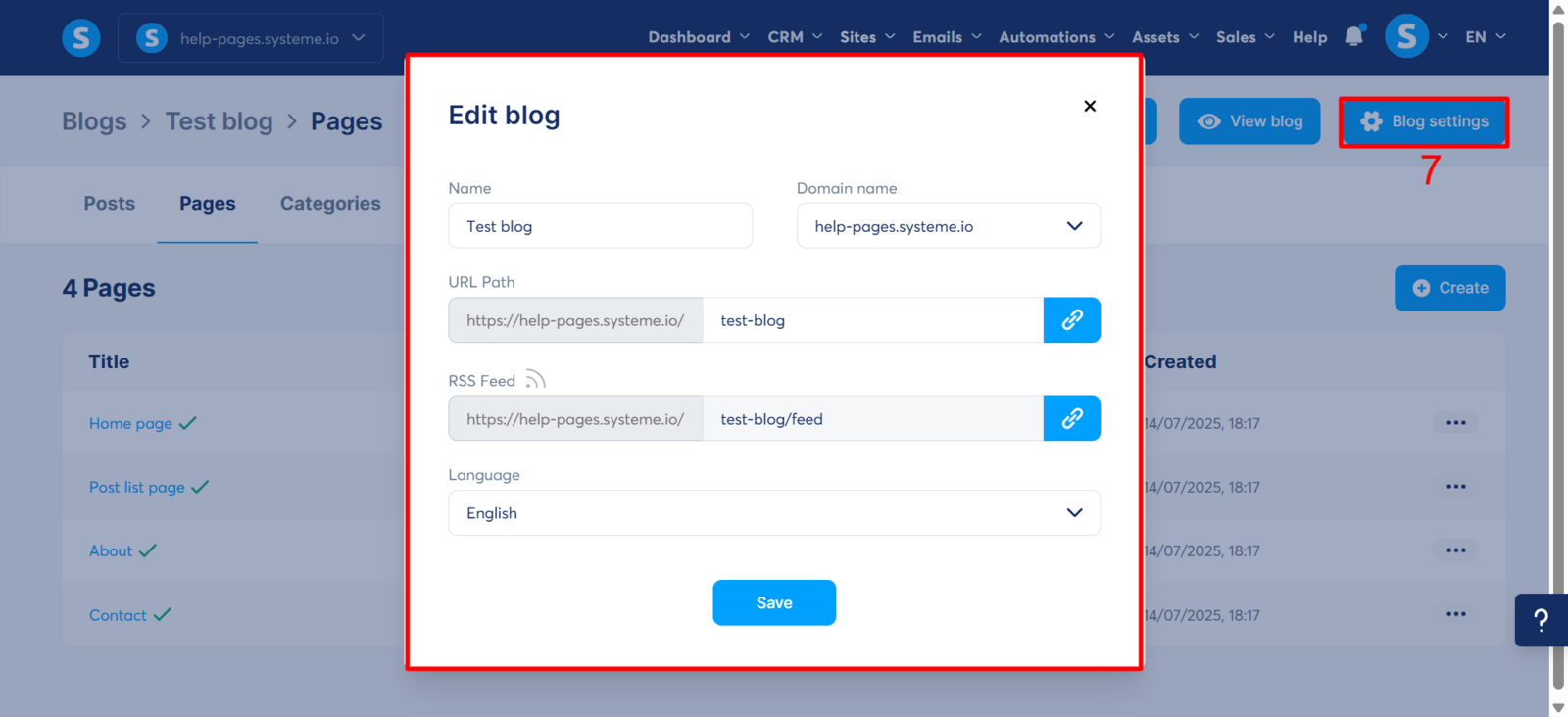Image resolution: width=1568 pixels, height=717 pixels.
Task: Expand the Assets menu
Action: point(1165,37)
